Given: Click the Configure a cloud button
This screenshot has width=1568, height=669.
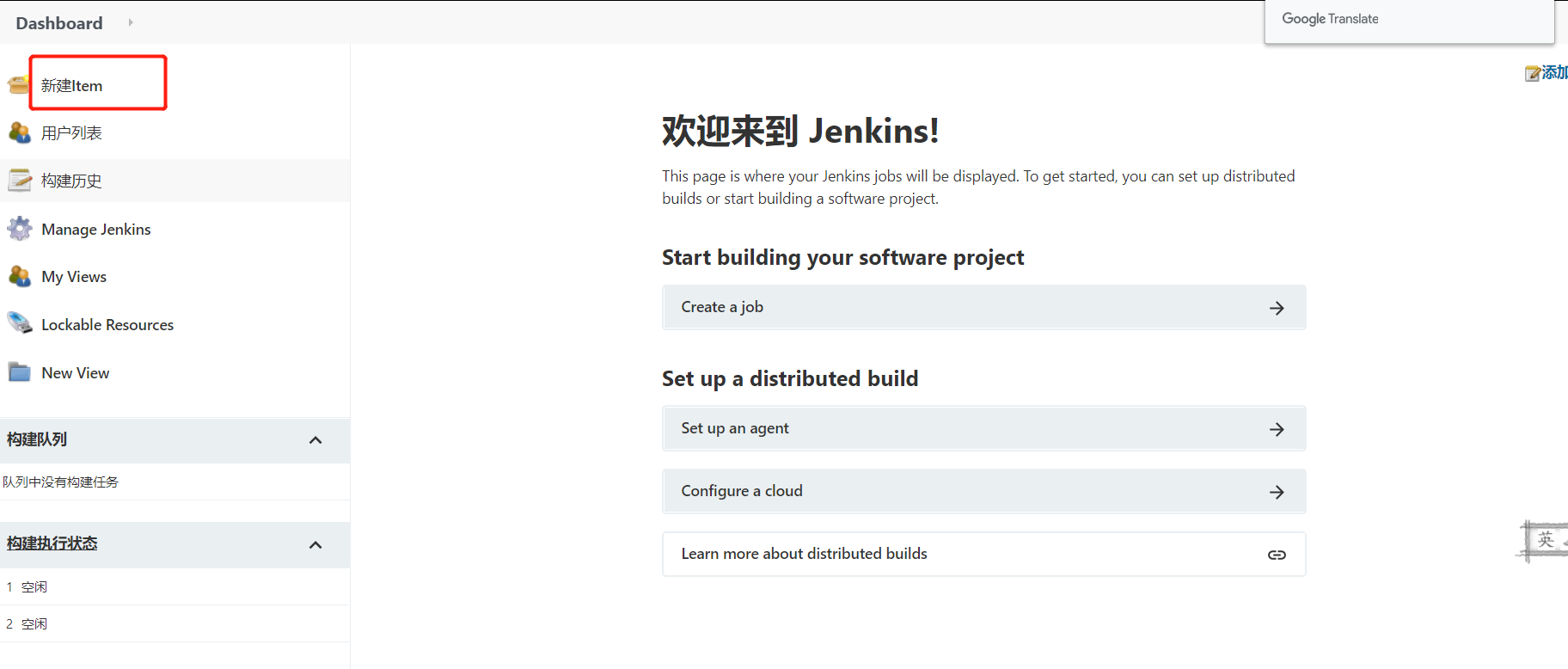Looking at the screenshot, I should tap(983, 491).
